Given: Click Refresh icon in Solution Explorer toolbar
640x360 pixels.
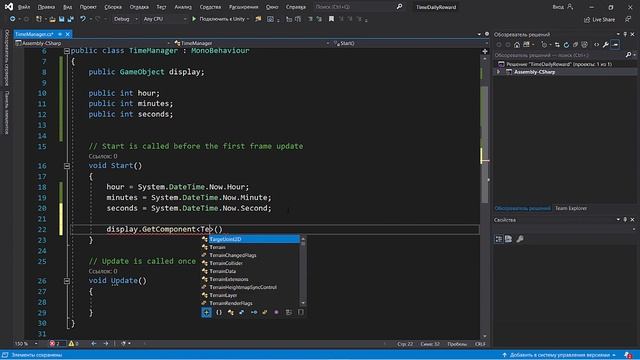Looking at the screenshot, I should pyautogui.click(x=566, y=45).
